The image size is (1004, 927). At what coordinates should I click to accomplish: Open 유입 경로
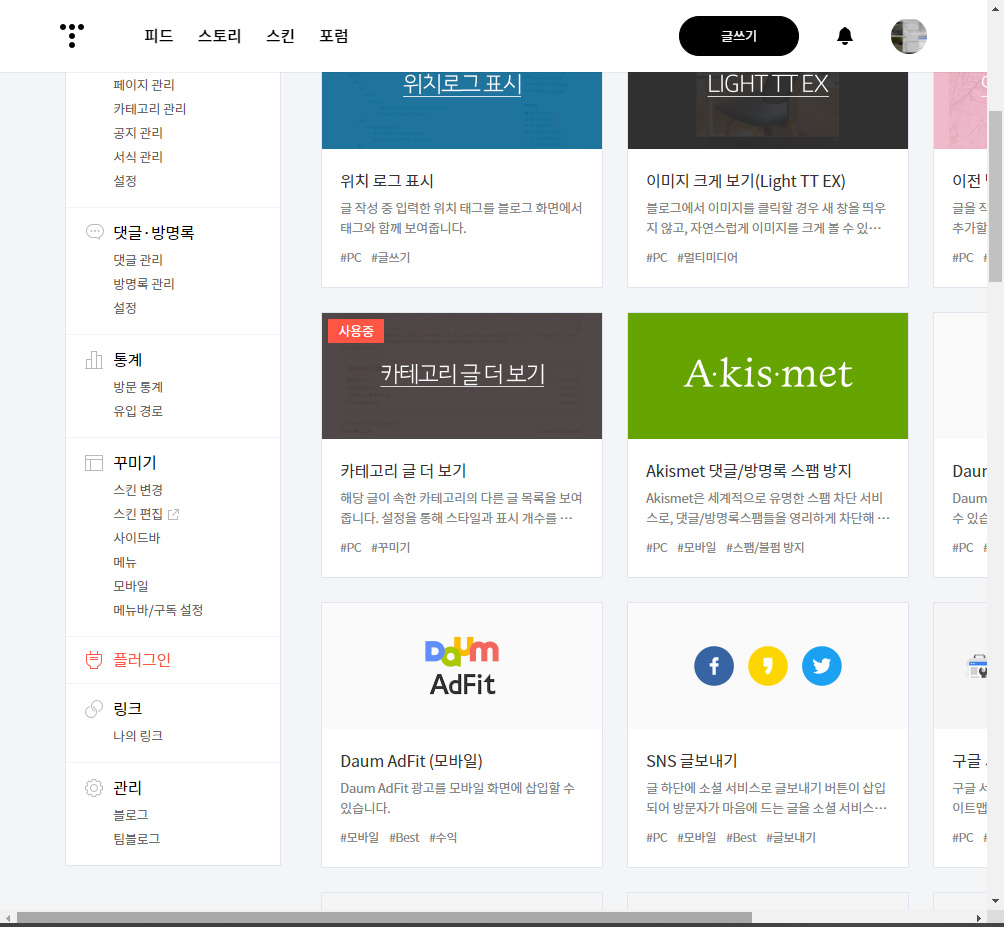(x=138, y=411)
